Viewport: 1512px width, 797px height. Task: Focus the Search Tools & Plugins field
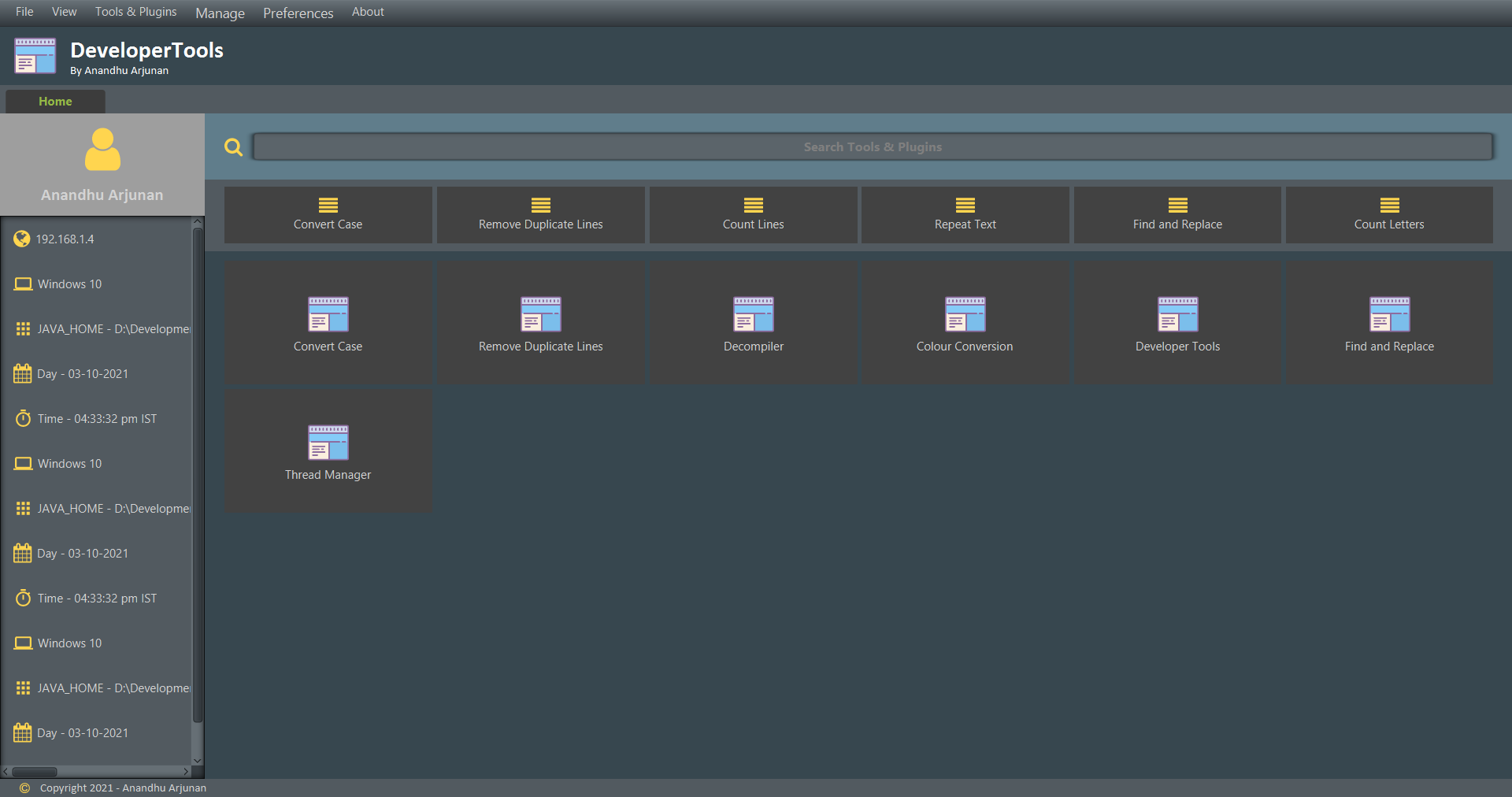point(873,146)
